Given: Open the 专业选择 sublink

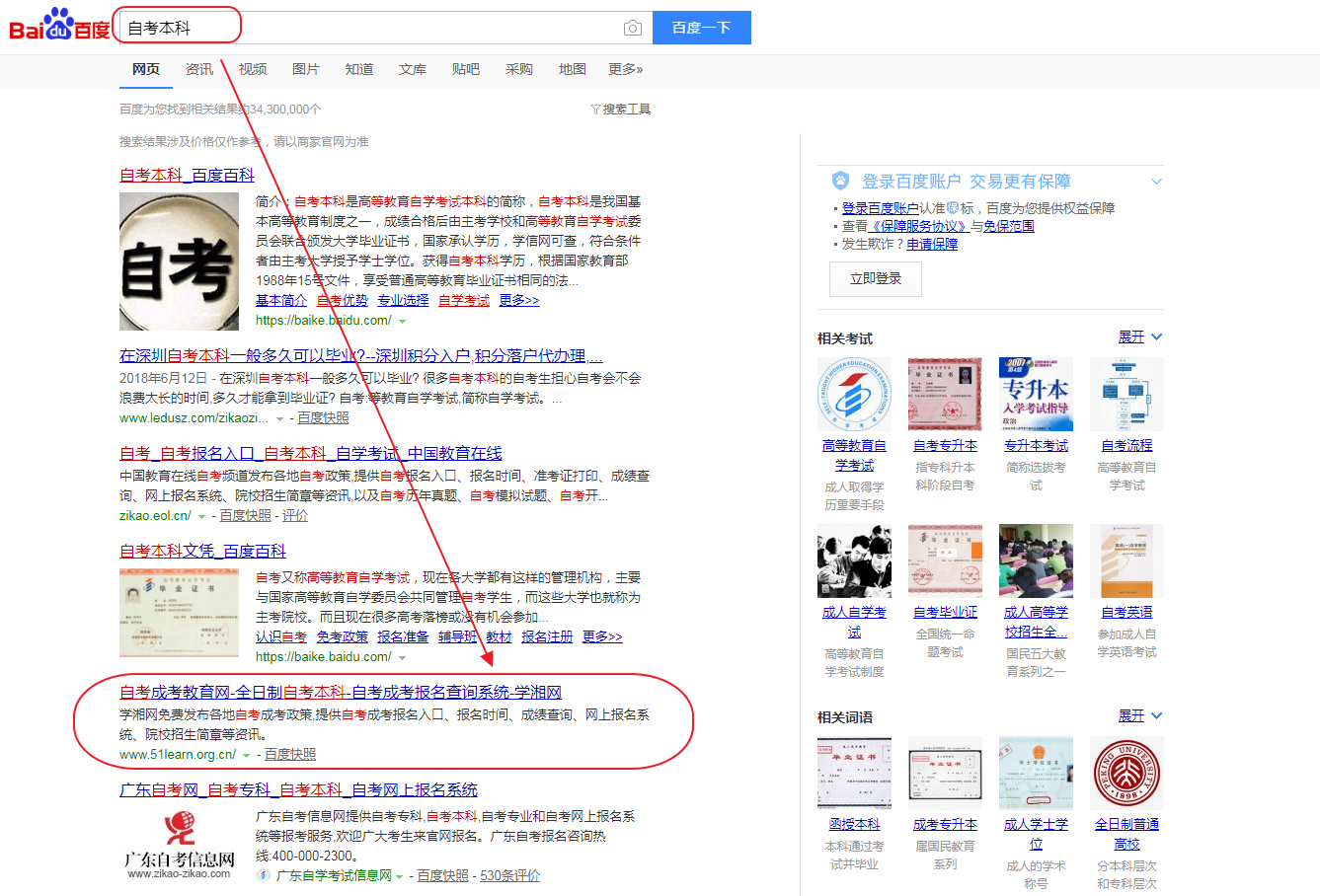Looking at the screenshot, I should 403,300.
